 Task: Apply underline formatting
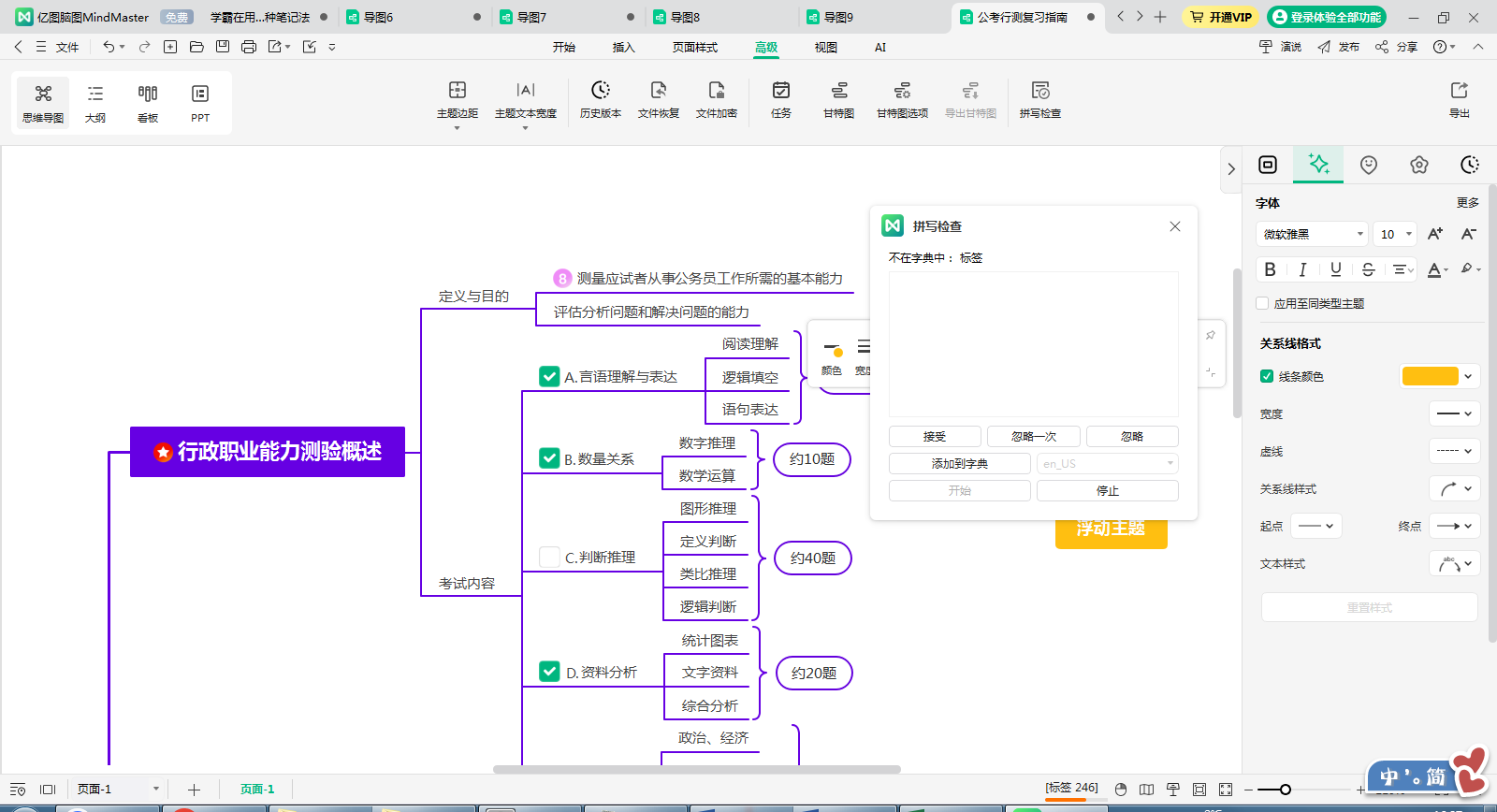point(1336,269)
